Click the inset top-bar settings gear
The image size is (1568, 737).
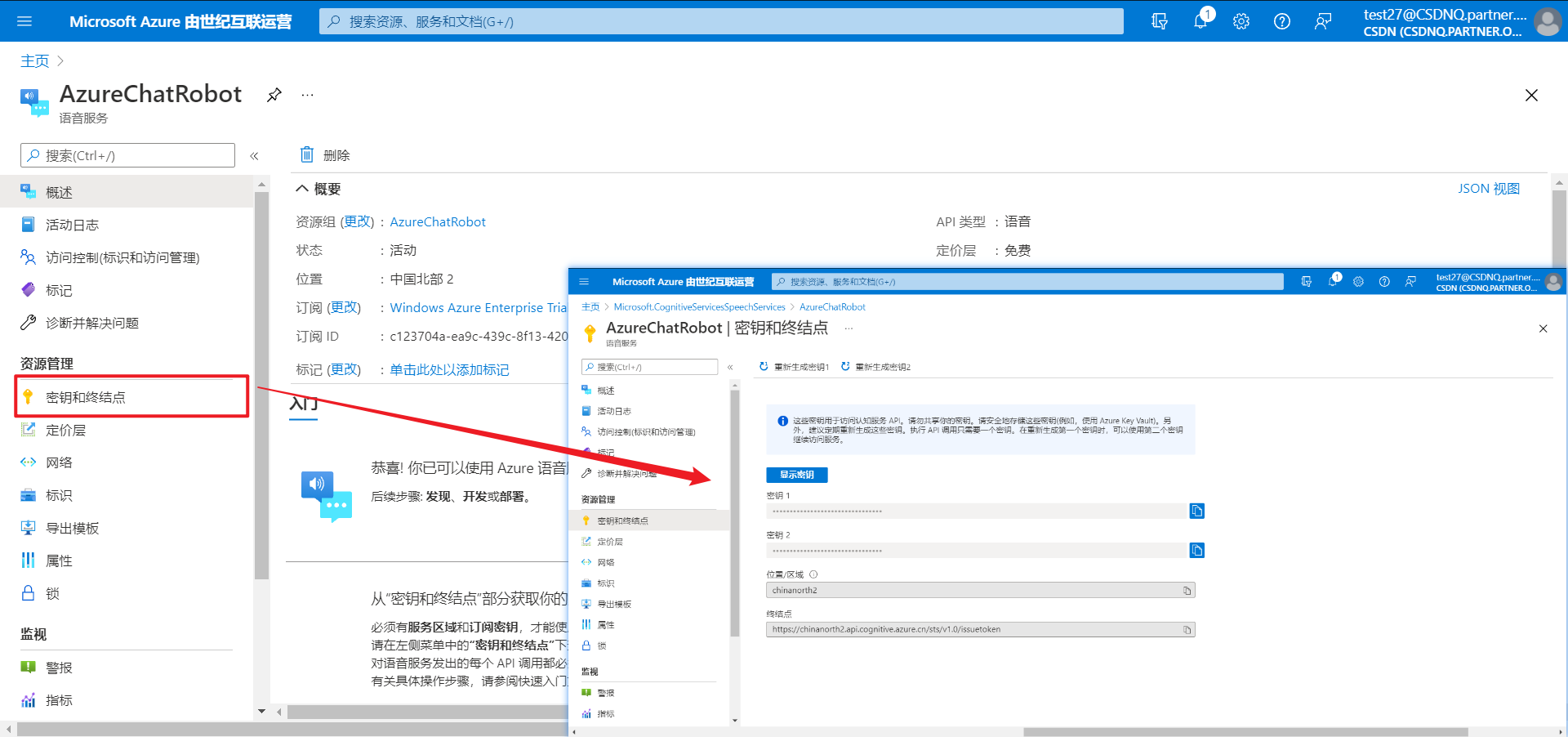pyautogui.click(x=1358, y=282)
